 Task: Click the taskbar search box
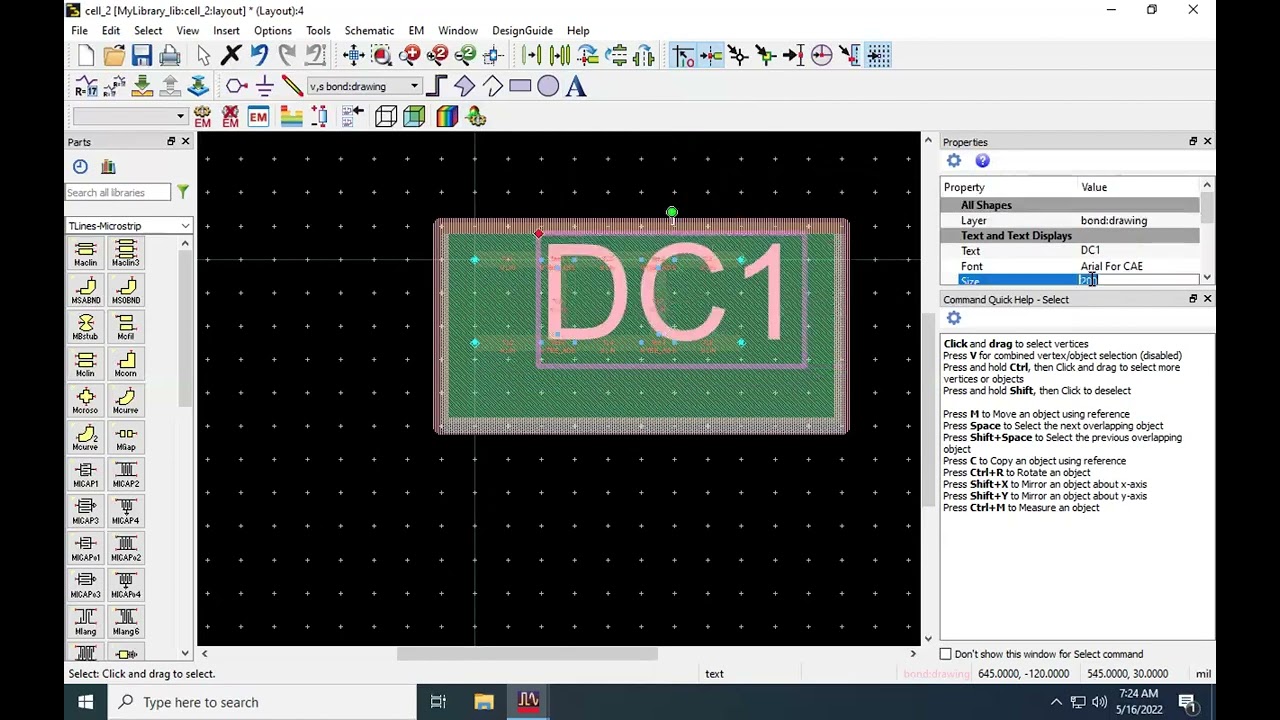262,702
